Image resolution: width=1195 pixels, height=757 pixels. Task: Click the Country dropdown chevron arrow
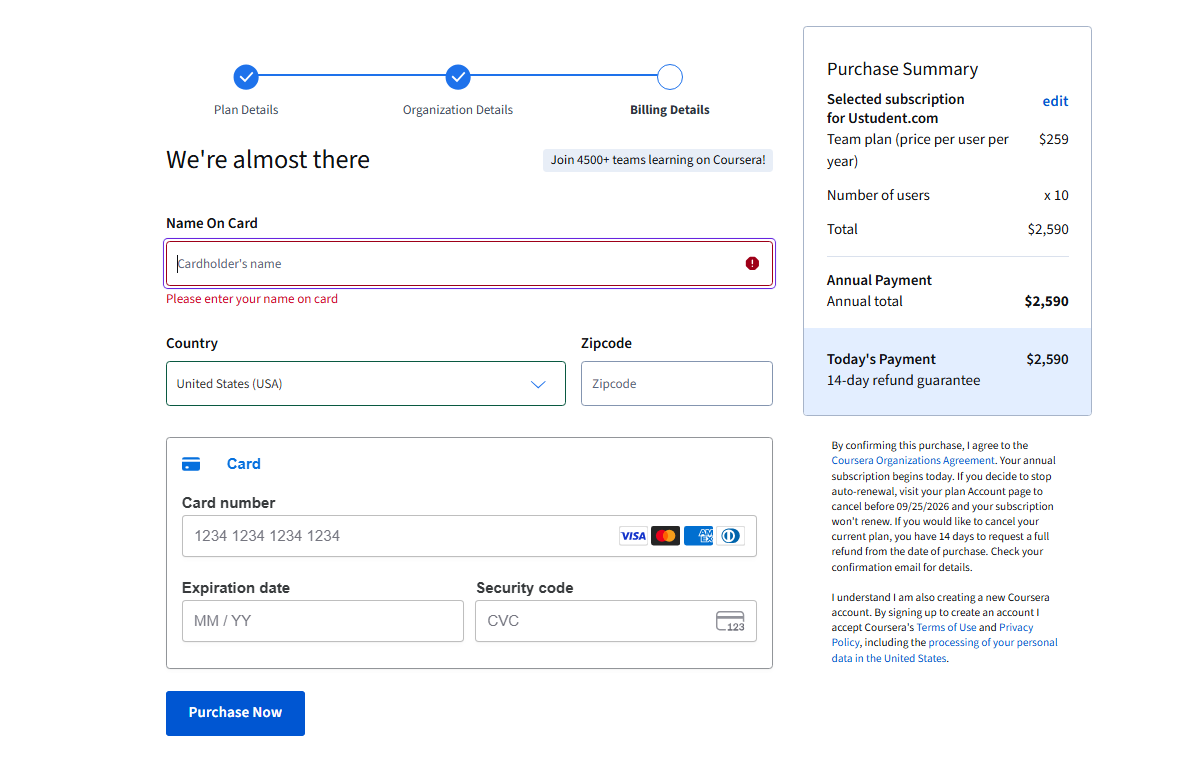point(538,384)
